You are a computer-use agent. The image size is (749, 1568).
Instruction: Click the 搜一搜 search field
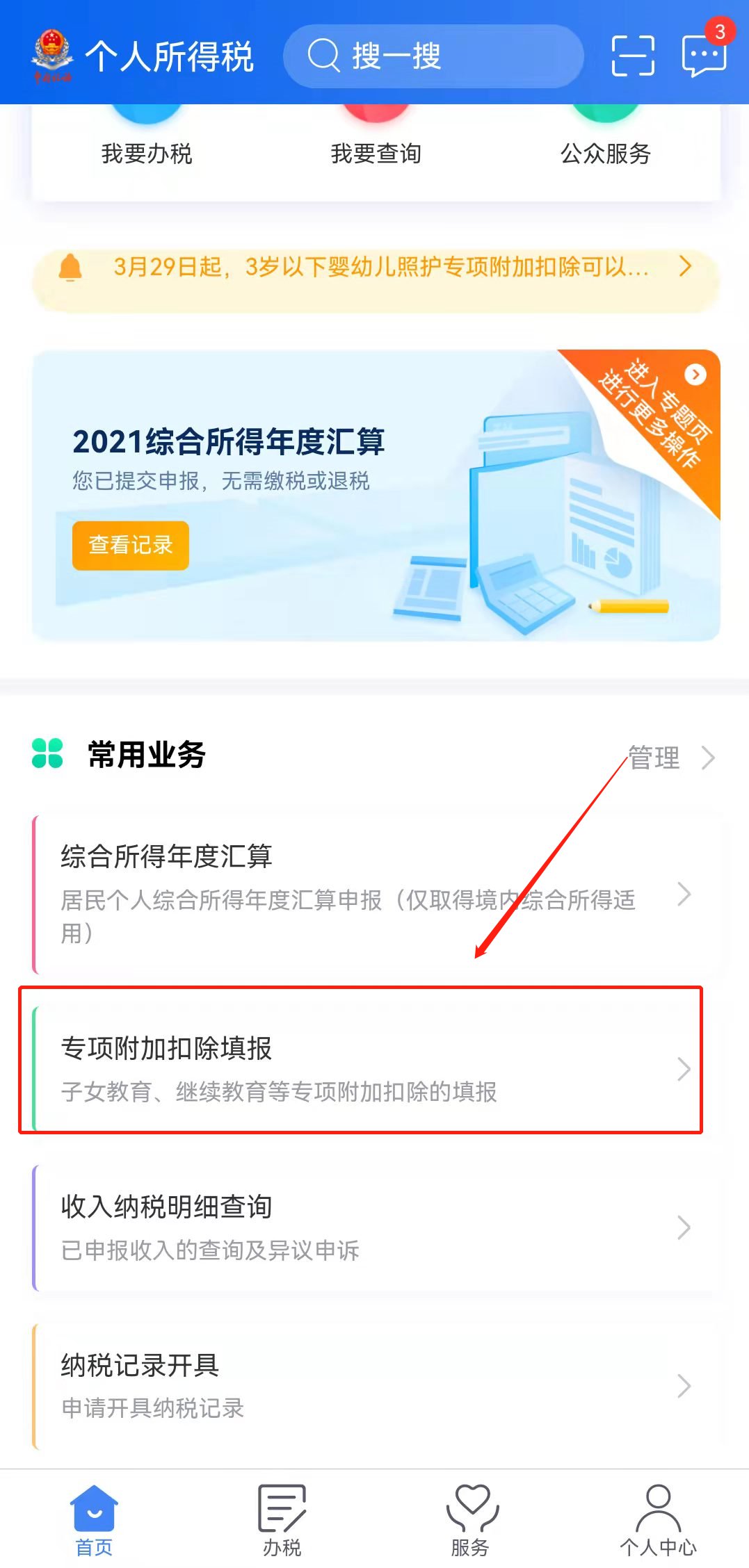433,56
